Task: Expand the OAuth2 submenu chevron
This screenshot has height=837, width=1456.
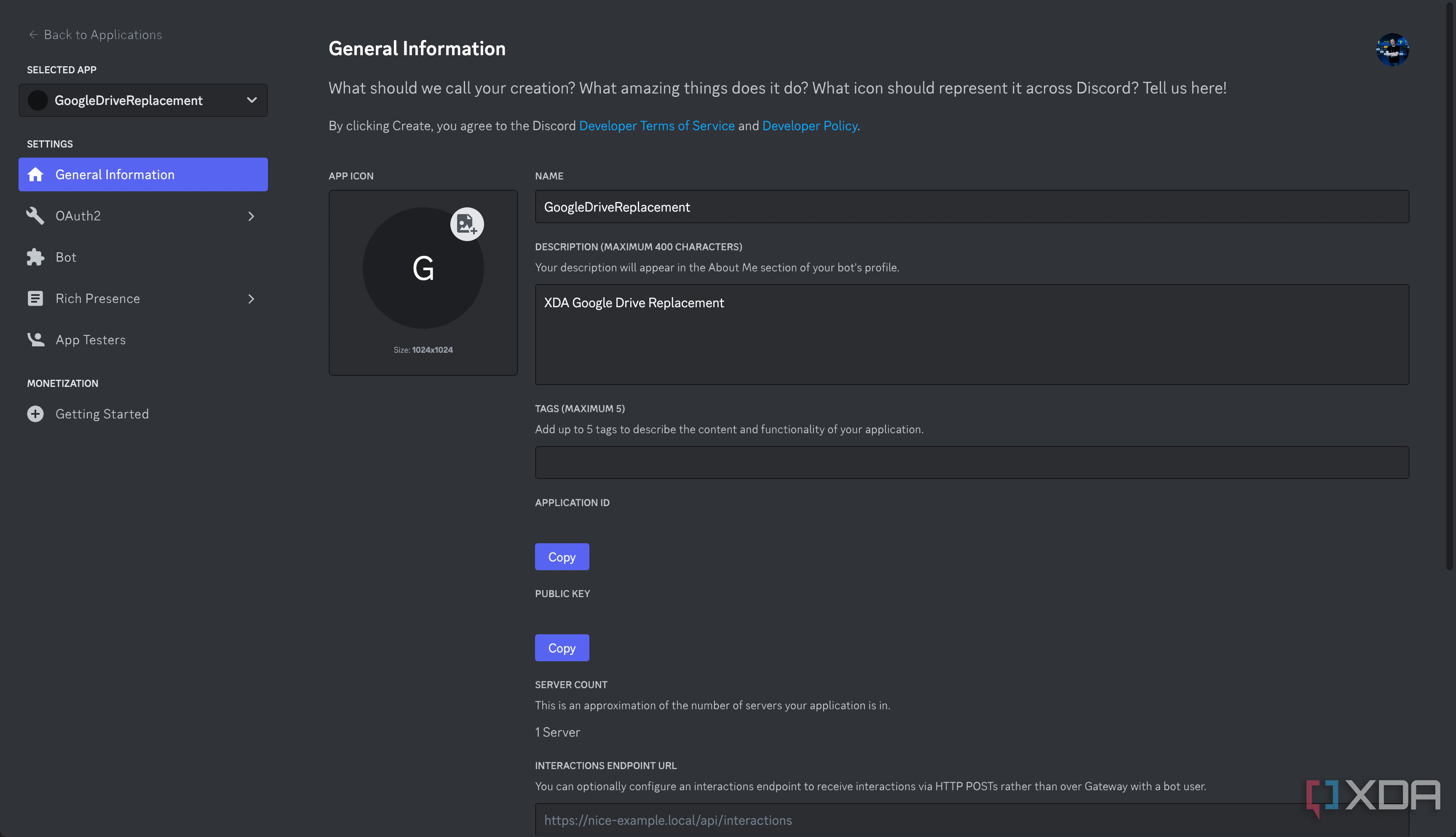Action: pyautogui.click(x=251, y=216)
